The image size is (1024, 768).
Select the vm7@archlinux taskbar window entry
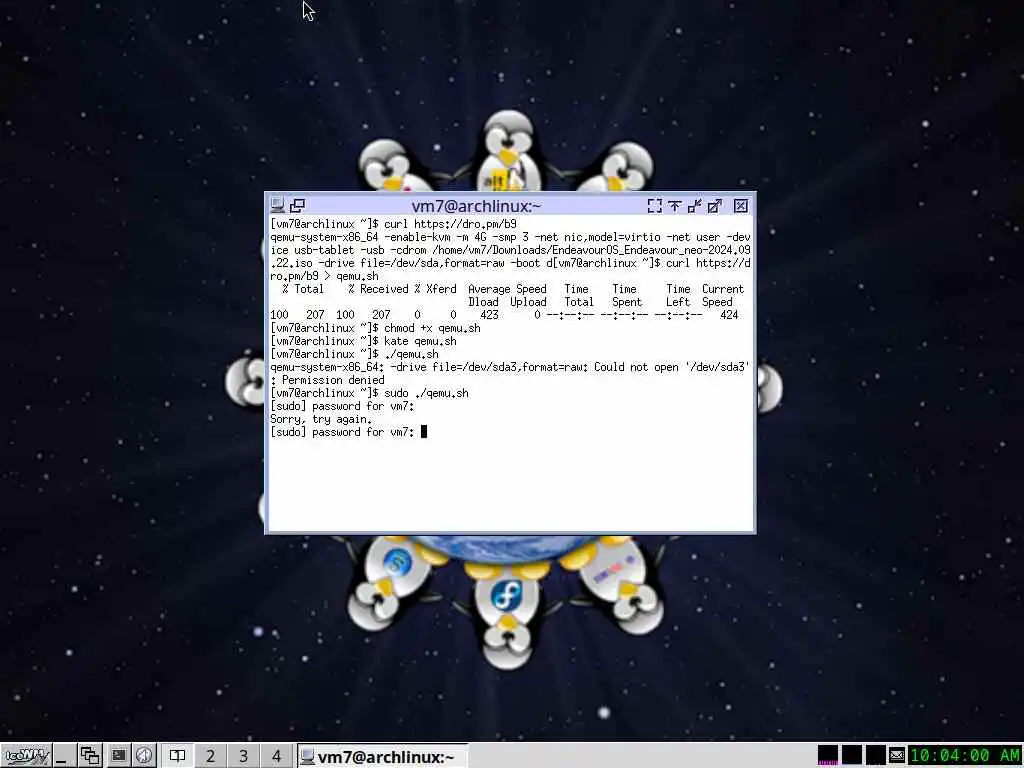coord(382,756)
